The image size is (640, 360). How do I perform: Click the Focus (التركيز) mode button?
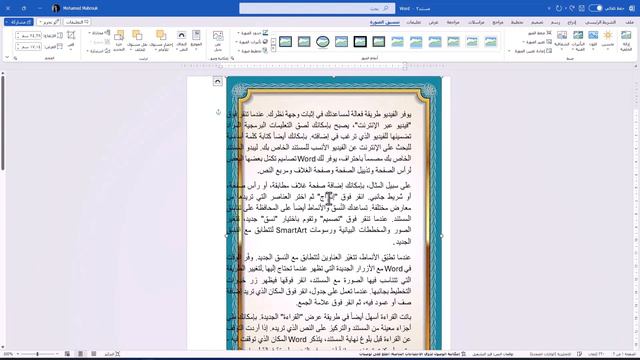click(x=112, y=354)
